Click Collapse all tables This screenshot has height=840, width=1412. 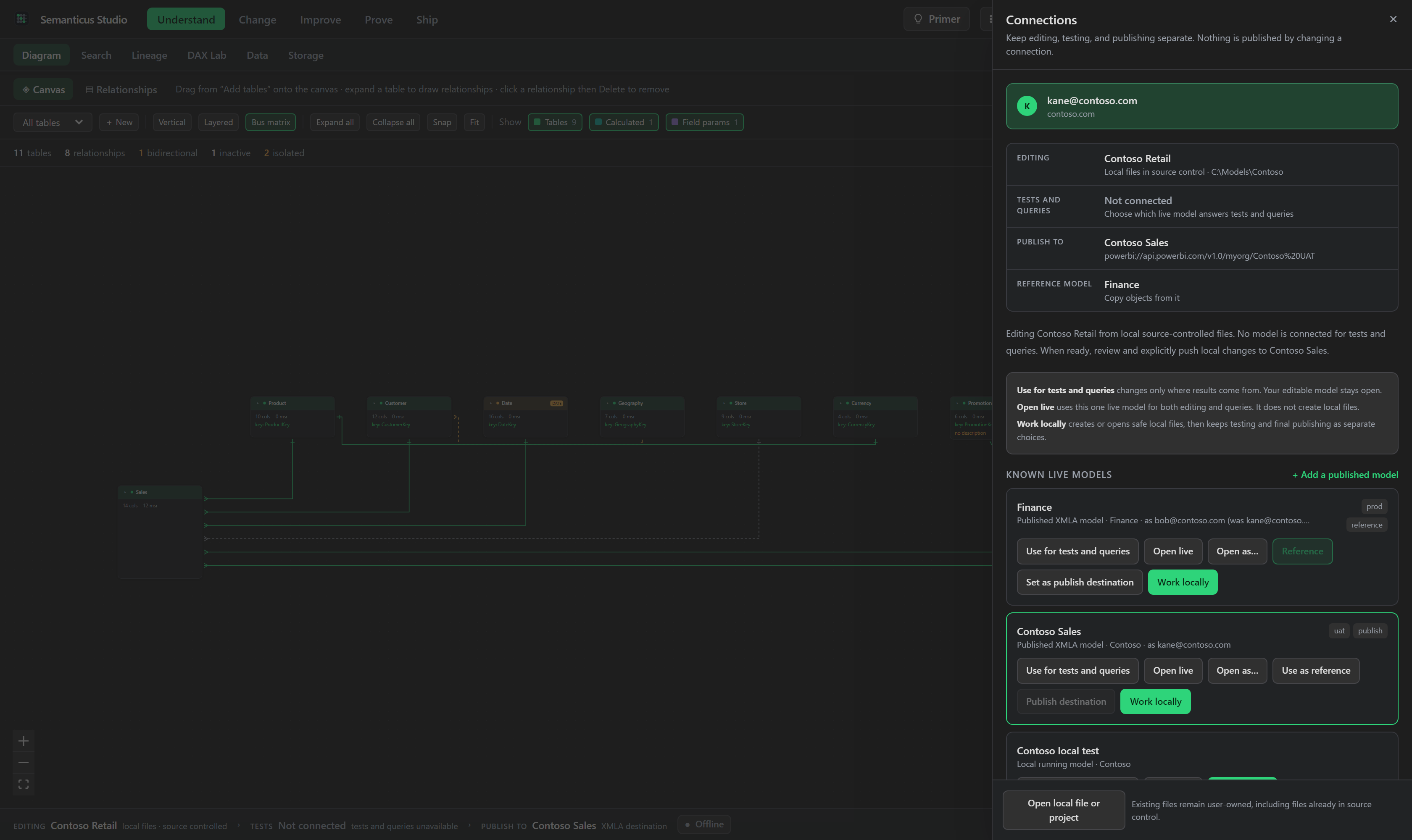tap(393, 122)
